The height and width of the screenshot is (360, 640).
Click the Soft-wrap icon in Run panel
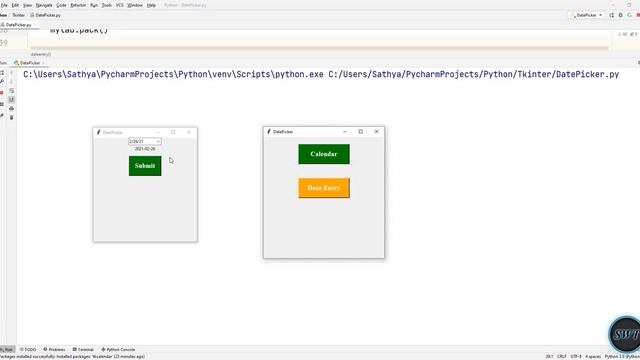pos(11,91)
